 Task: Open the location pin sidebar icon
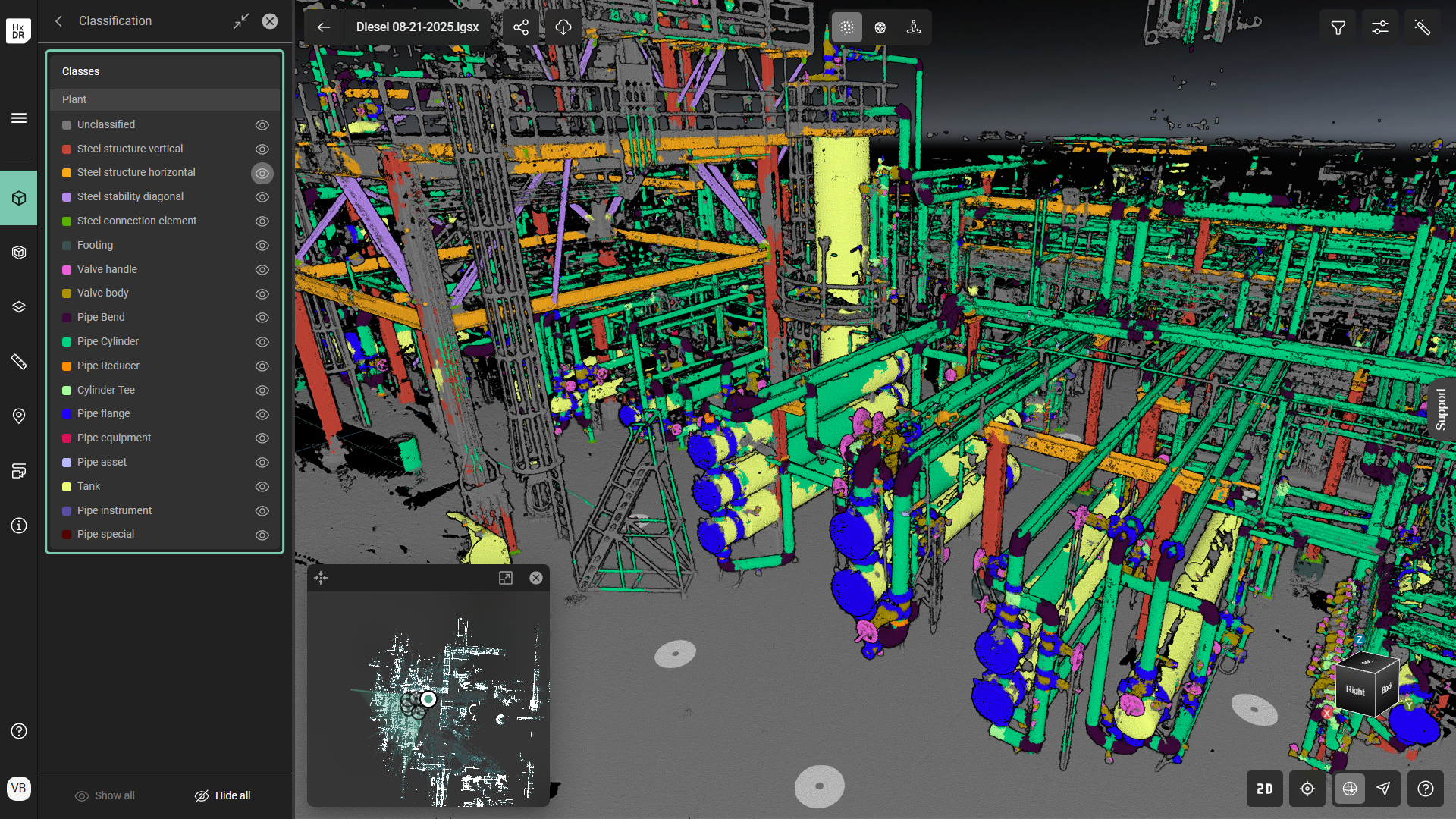pyautogui.click(x=19, y=416)
